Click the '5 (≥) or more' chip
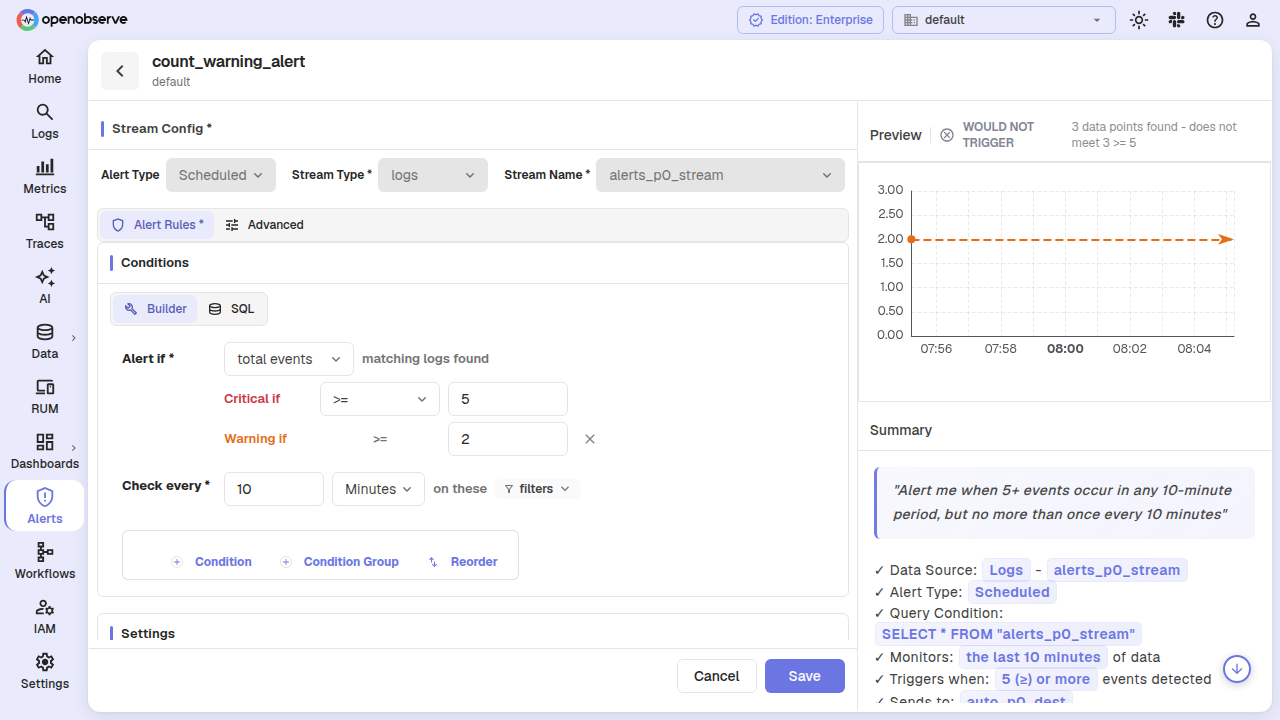 click(1045, 679)
